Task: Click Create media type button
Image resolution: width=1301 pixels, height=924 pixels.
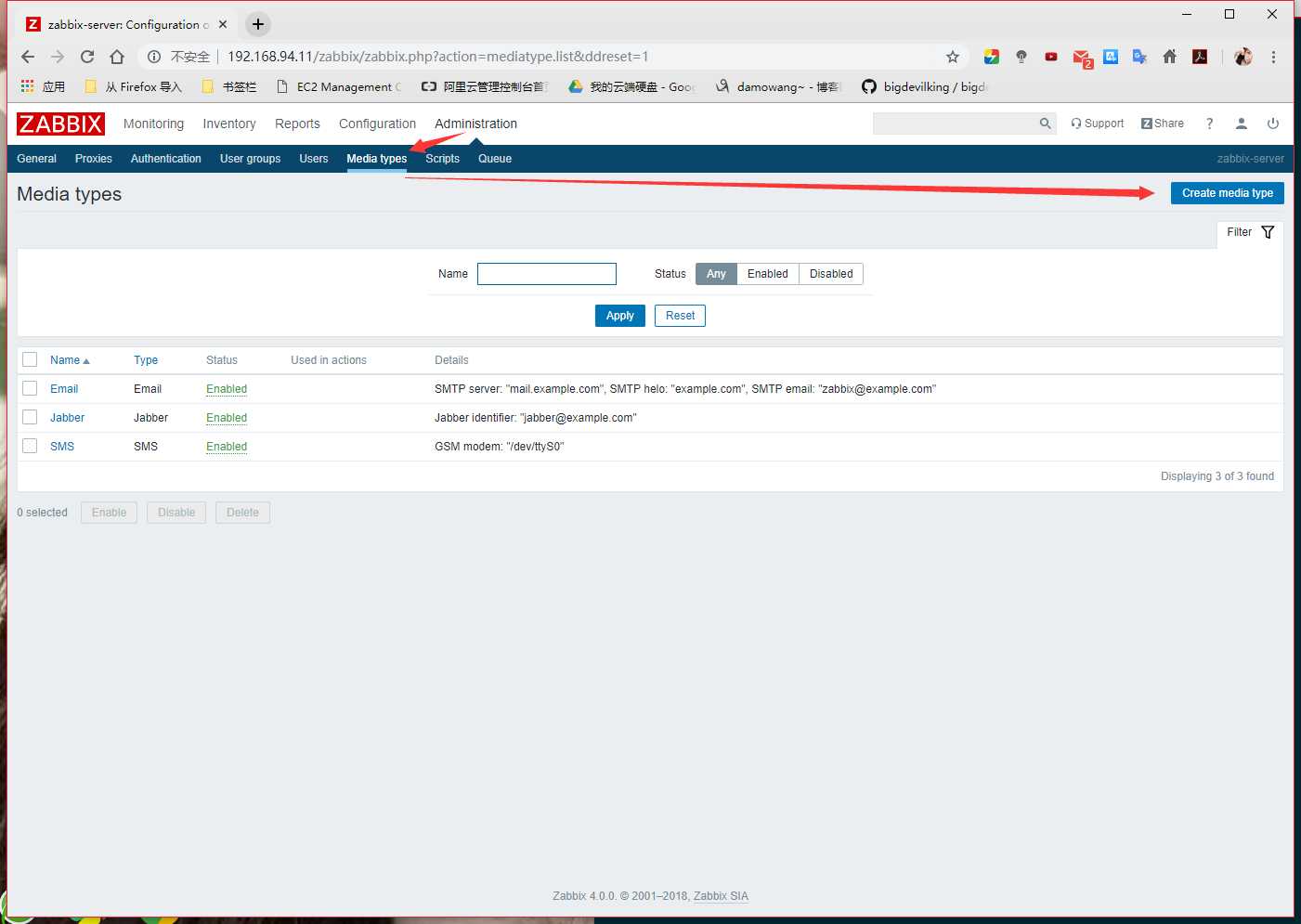Action: [1228, 193]
